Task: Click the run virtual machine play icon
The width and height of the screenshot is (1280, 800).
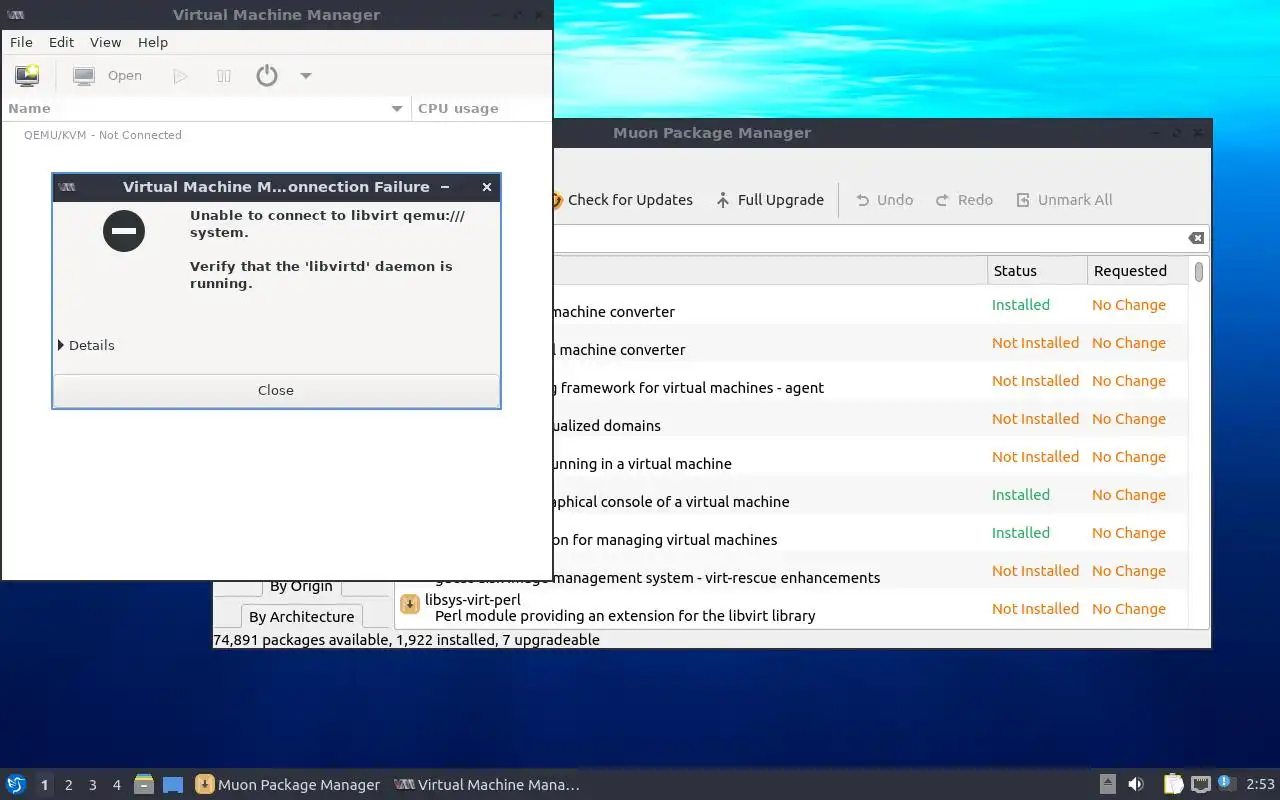Action: pyautogui.click(x=180, y=76)
